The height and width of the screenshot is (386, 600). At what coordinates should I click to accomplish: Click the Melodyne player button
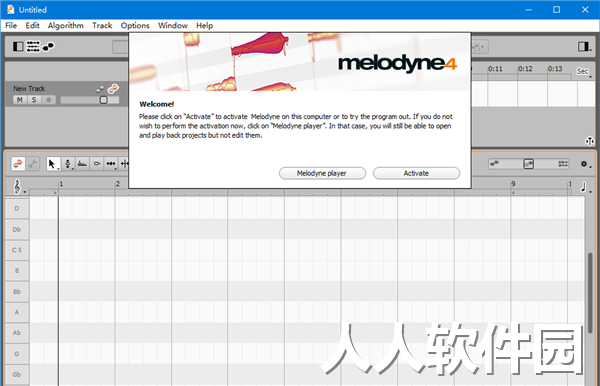[x=322, y=173]
